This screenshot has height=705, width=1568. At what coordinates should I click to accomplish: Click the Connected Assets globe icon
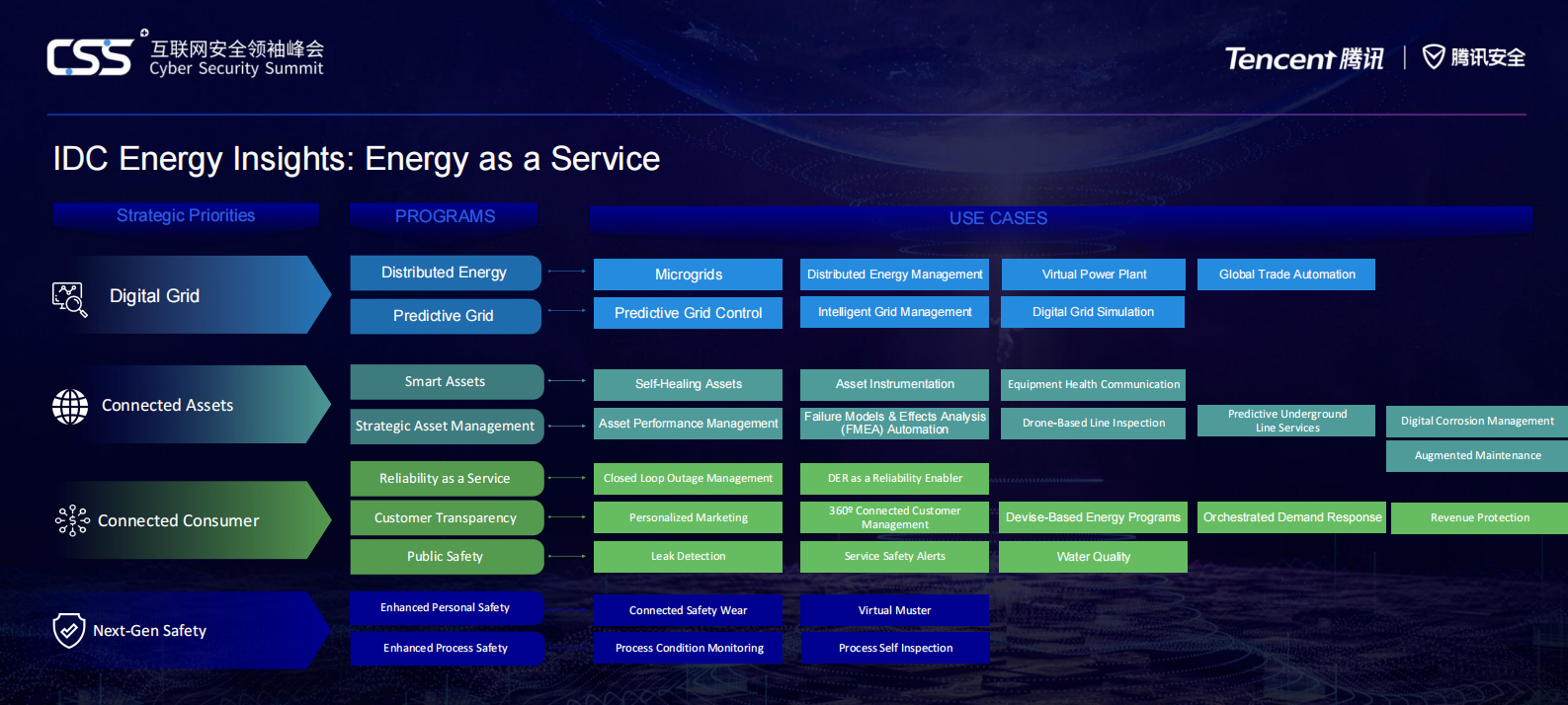coord(70,406)
